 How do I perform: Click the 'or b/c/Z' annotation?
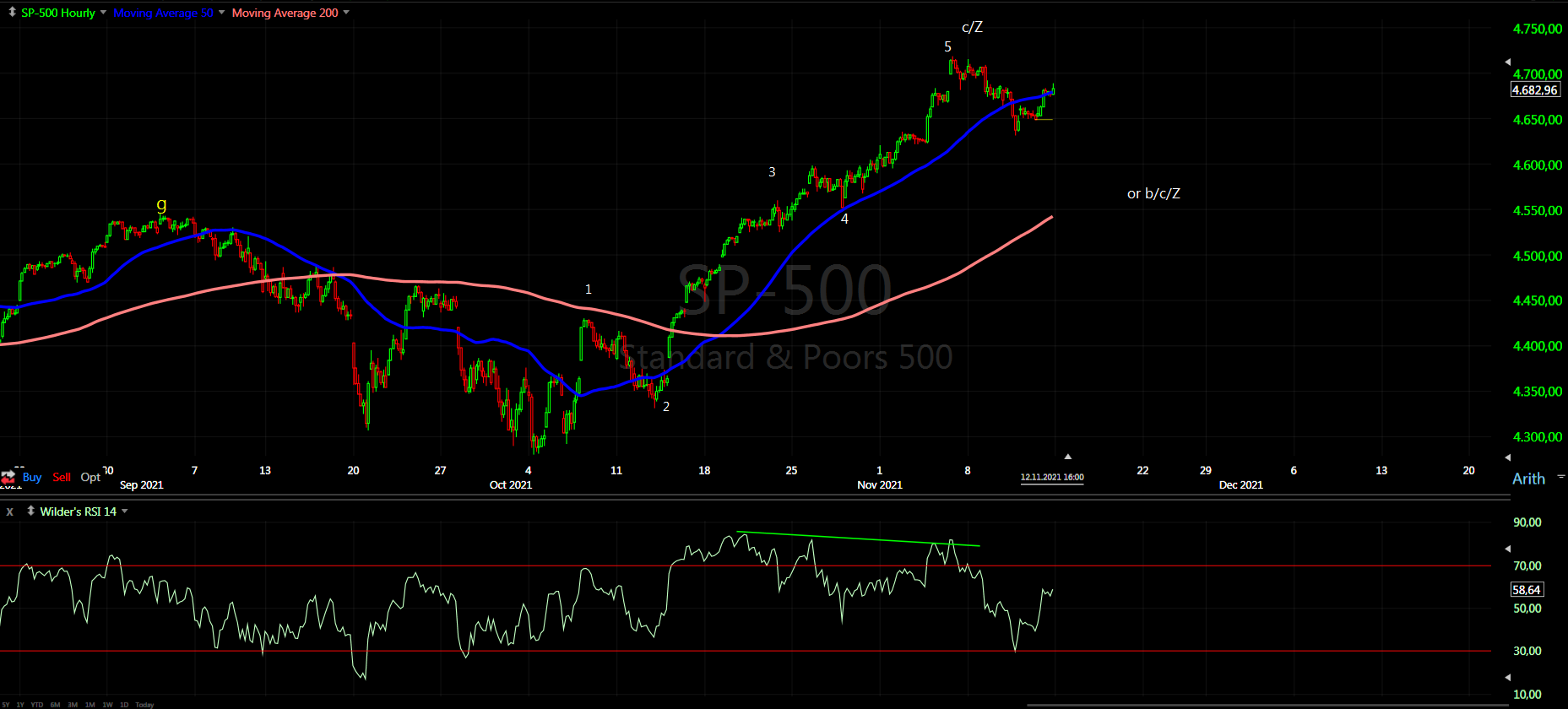(x=1153, y=193)
